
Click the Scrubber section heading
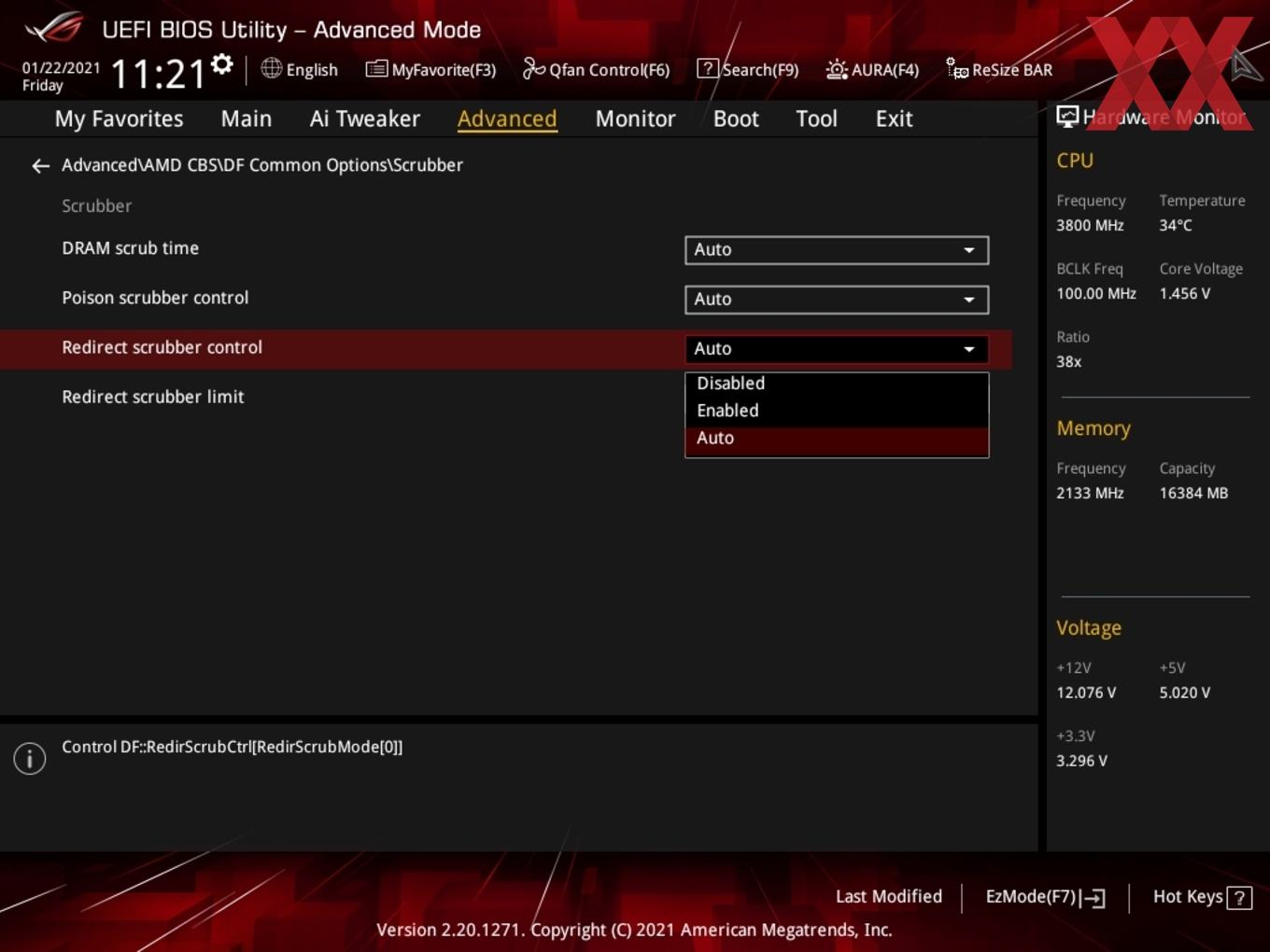click(x=96, y=206)
